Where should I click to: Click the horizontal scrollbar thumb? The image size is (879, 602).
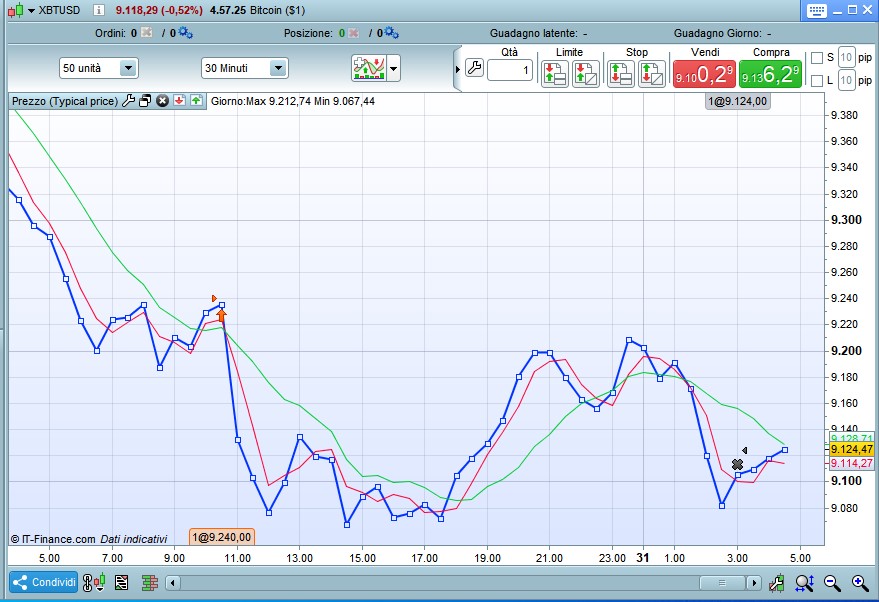tap(723, 583)
